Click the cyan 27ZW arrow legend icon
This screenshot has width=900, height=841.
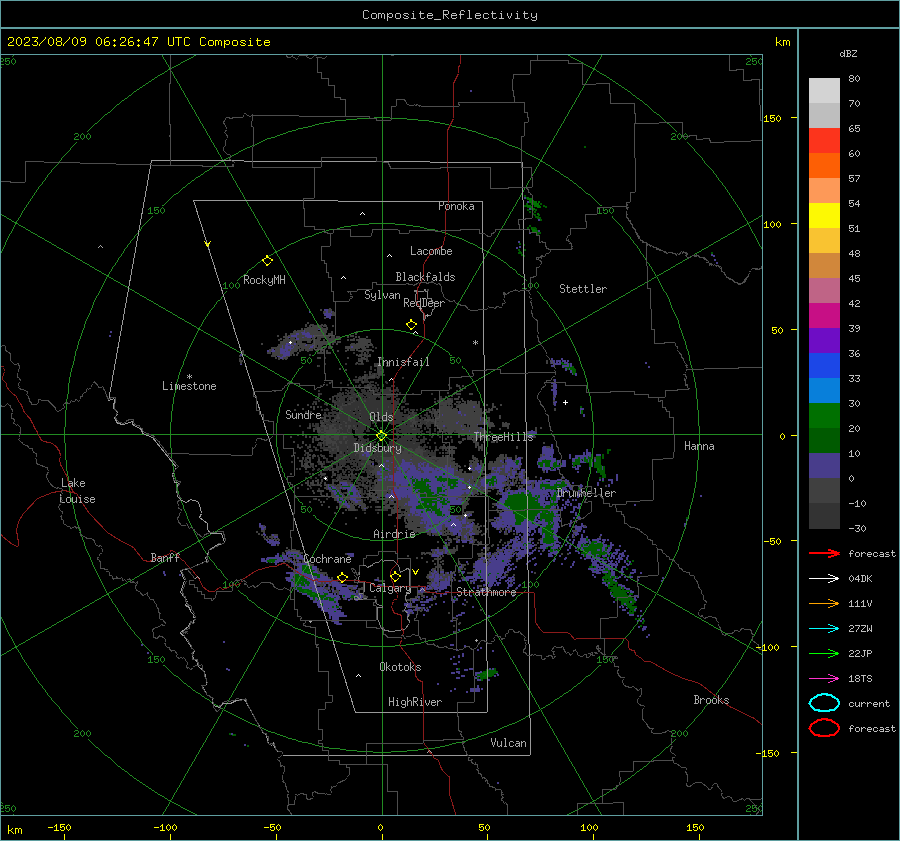tap(824, 629)
